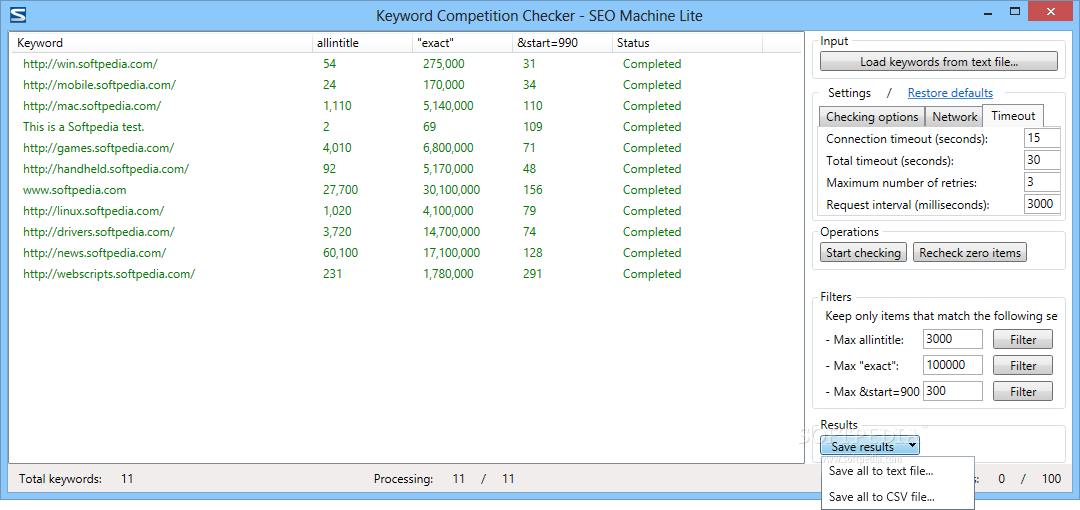The image size is (1080, 510).
Task: Edit the Max &start=900 filter value
Action: [x=953, y=391]
